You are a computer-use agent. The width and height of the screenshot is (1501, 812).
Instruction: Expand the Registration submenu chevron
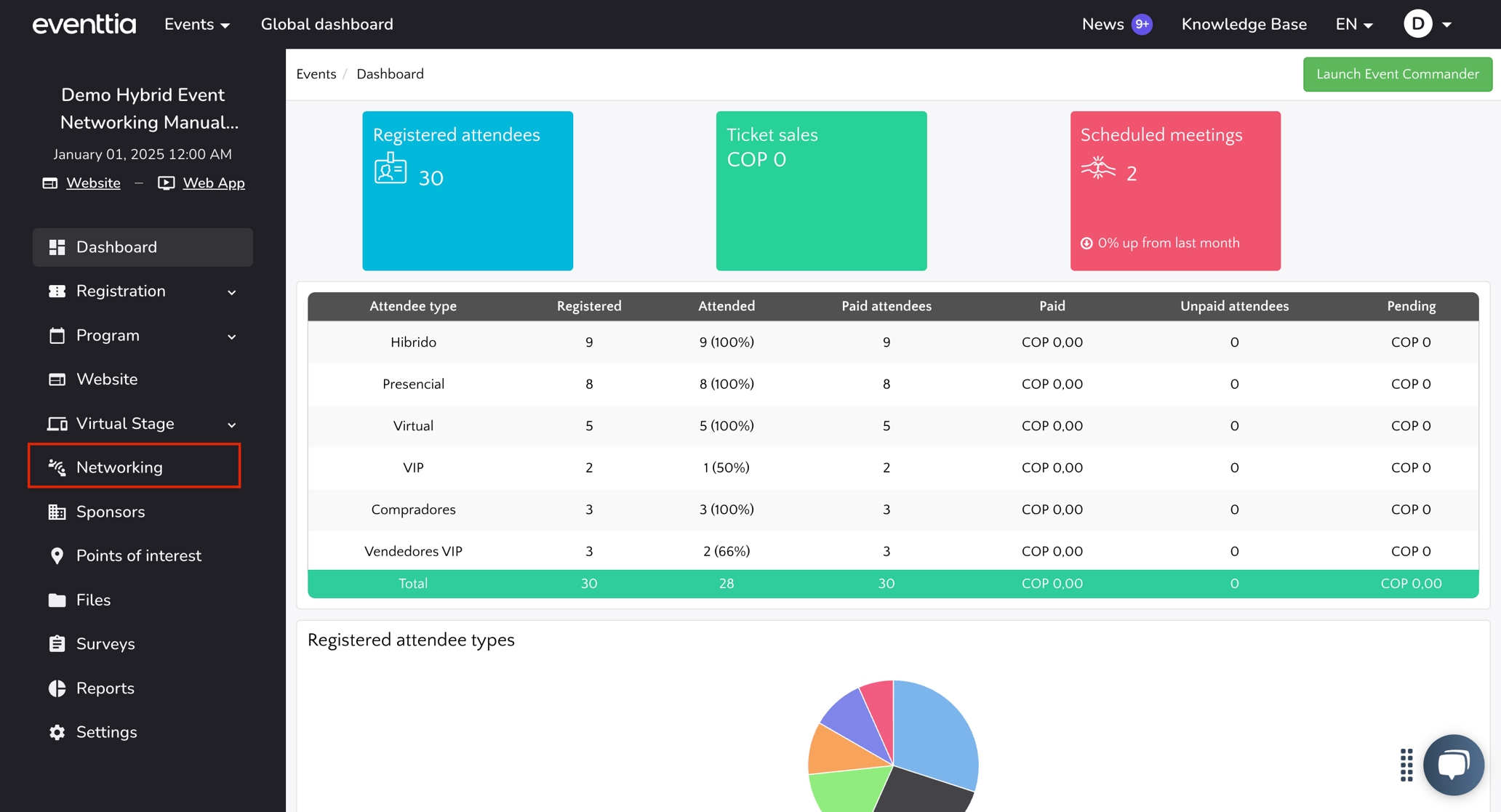[x=231, y=292]
